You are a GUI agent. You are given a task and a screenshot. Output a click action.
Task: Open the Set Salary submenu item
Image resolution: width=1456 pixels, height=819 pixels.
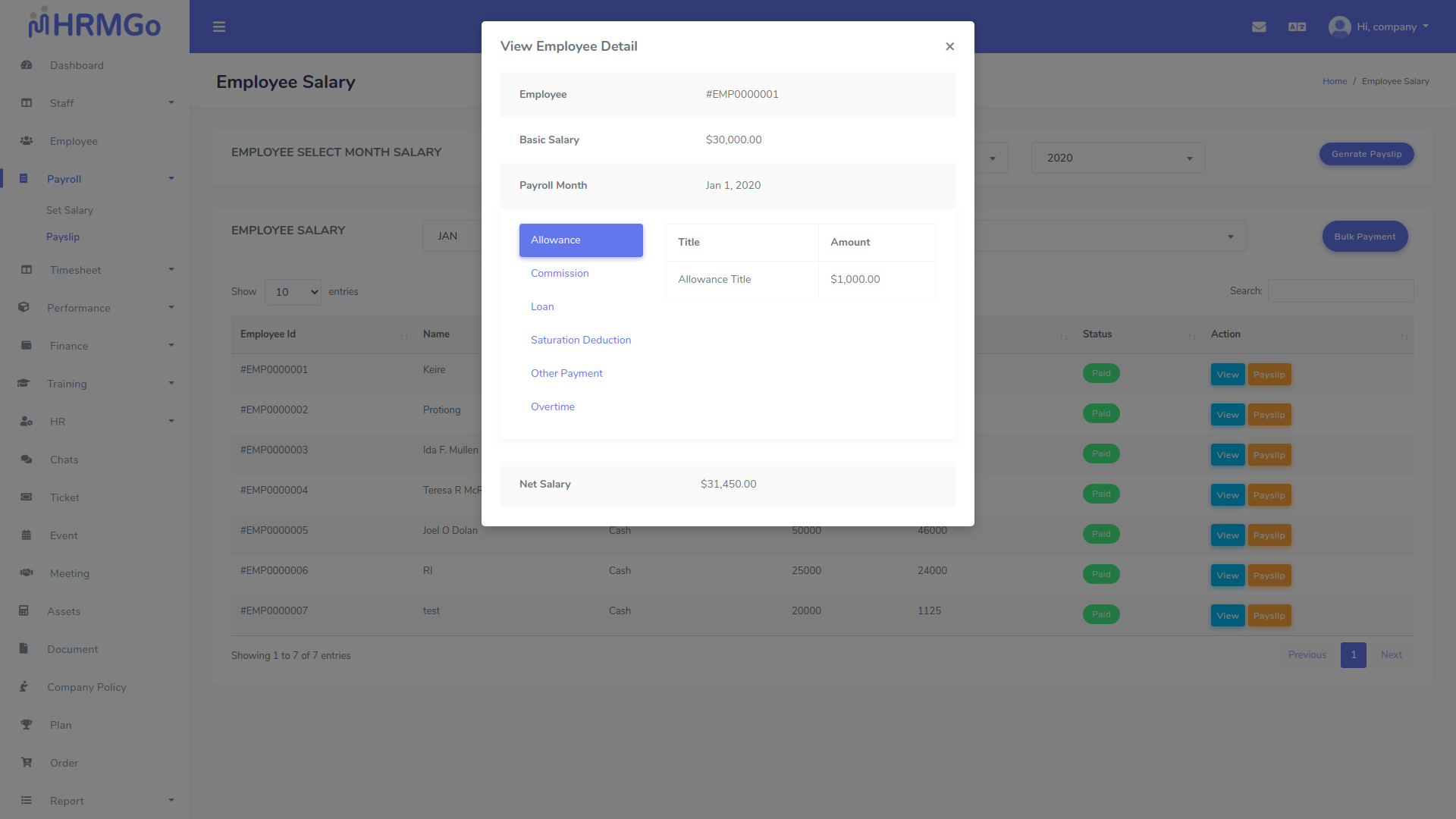[x=70, y=210]
